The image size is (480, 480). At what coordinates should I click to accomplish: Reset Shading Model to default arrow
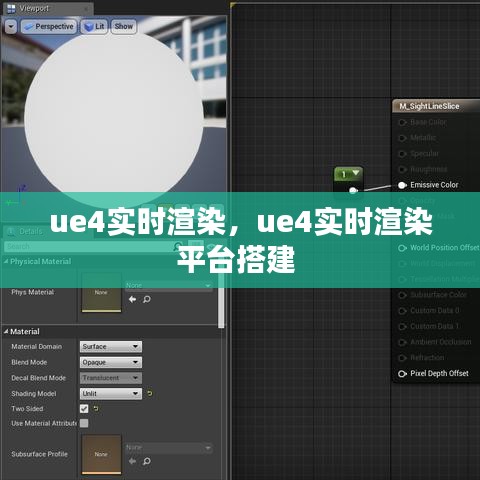(150, 394)
